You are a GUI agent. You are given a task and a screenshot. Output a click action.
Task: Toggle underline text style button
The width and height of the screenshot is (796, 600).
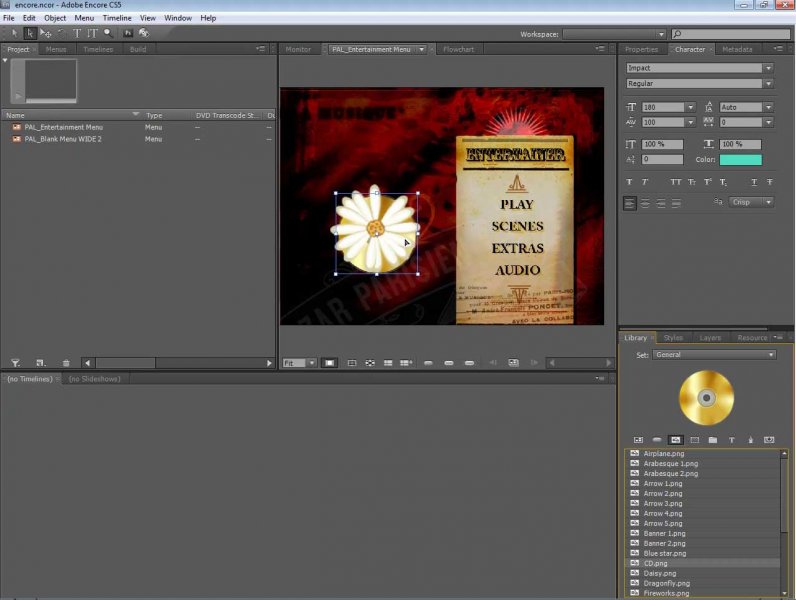tap(753, 182)
